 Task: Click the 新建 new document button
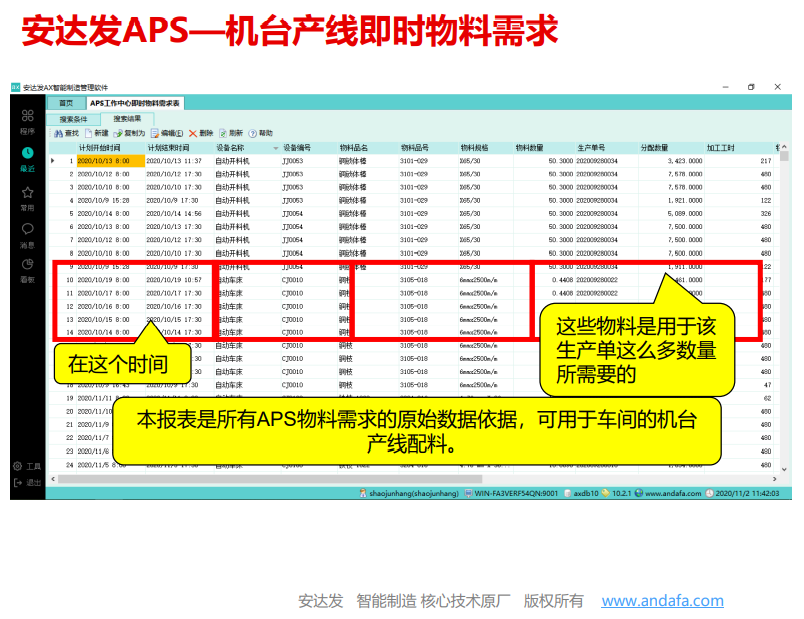(x=97, y=133)
